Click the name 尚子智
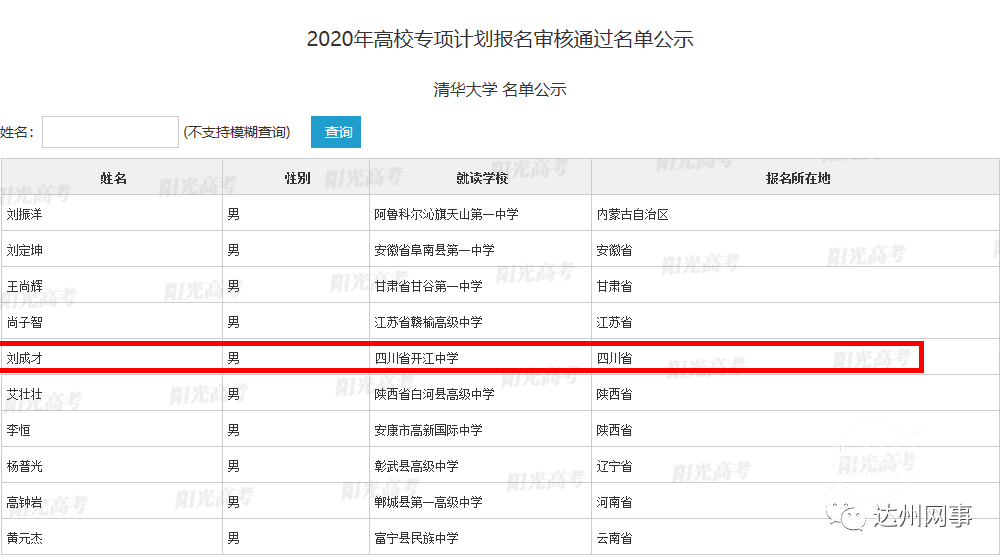Viewport: 1005px width, 560px height. click(24, 322)
